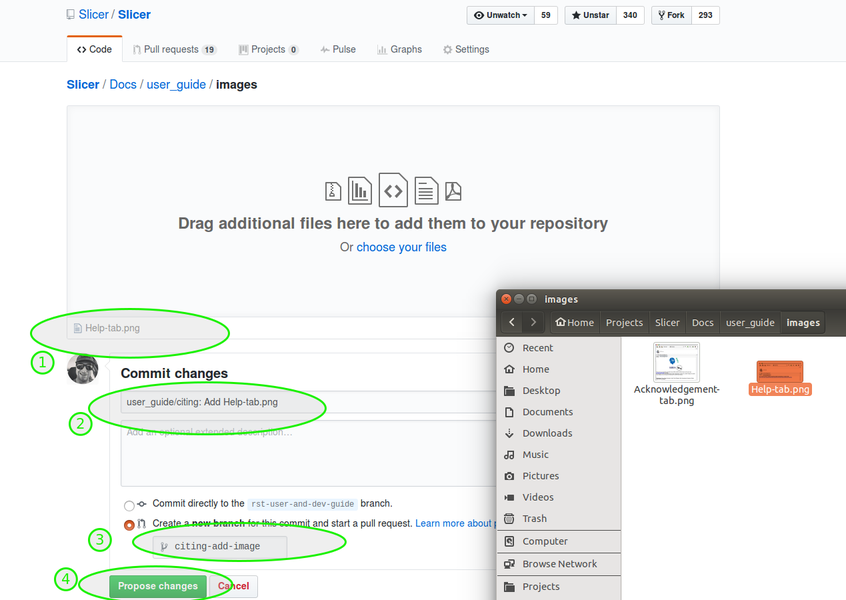Open Trash in file manager sidebar
The height and width of the screenshot is (600, 846).
tap(534, 519)
